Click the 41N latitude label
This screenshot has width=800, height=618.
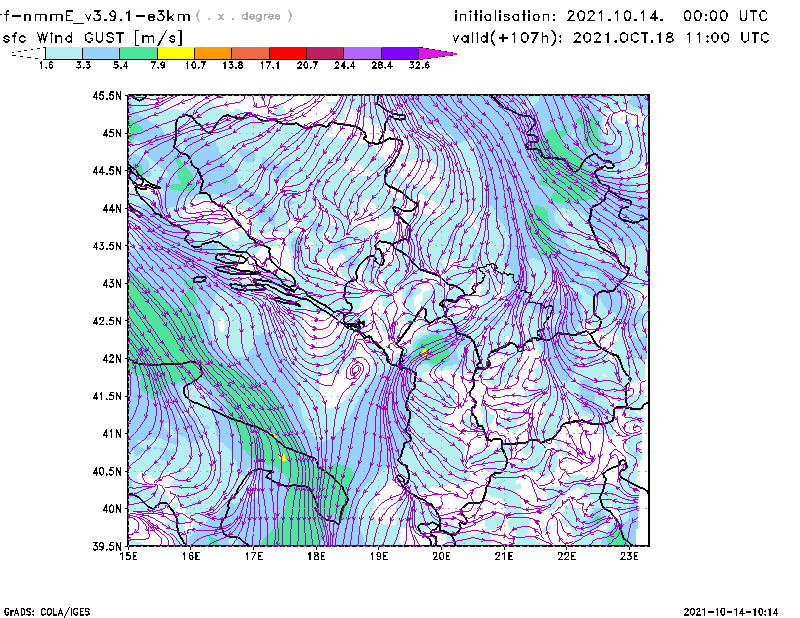(112, 434)
